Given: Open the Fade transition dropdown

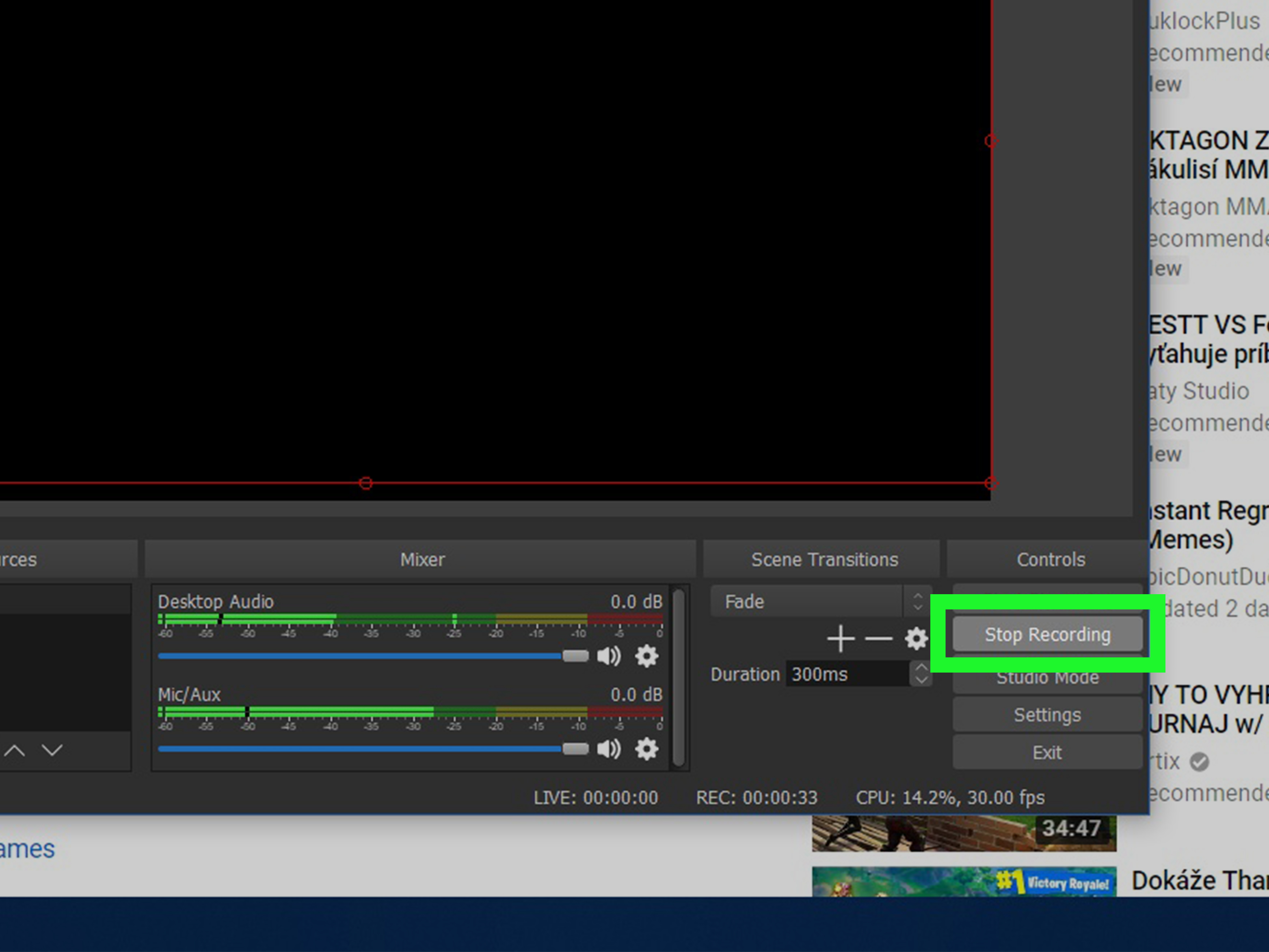Looking at the screenshot, I should click(x=821, y=601).
